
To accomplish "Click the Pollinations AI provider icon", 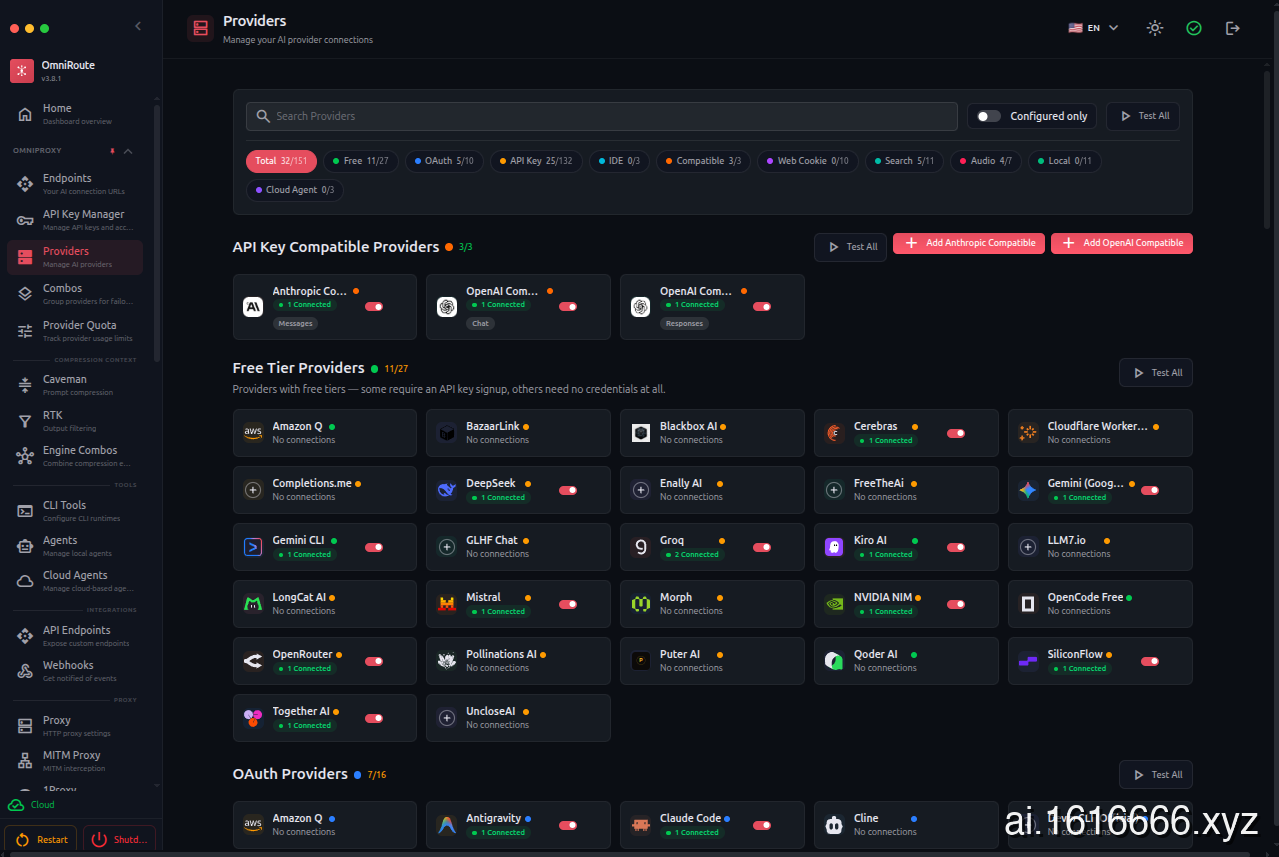I will tap(447, 661).
